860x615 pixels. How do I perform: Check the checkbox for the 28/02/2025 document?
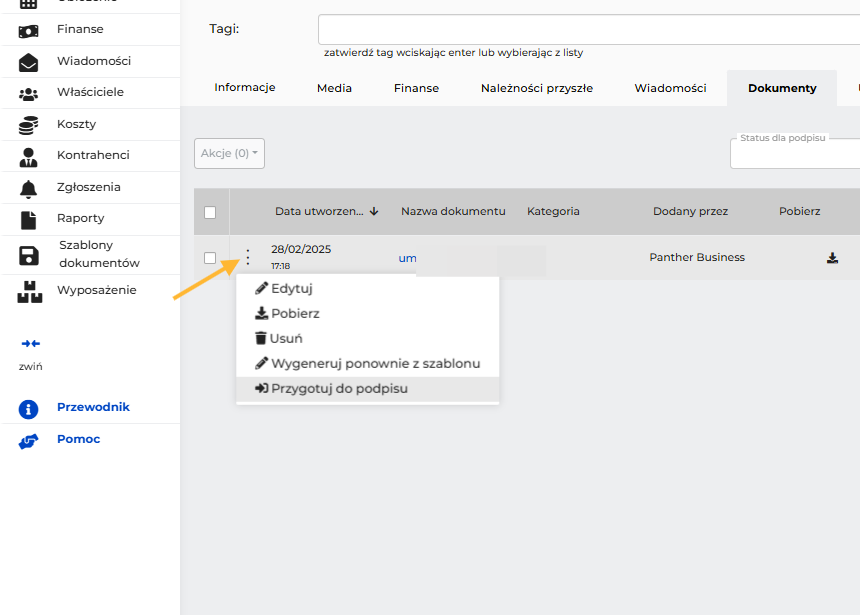[x=210, y=258]
